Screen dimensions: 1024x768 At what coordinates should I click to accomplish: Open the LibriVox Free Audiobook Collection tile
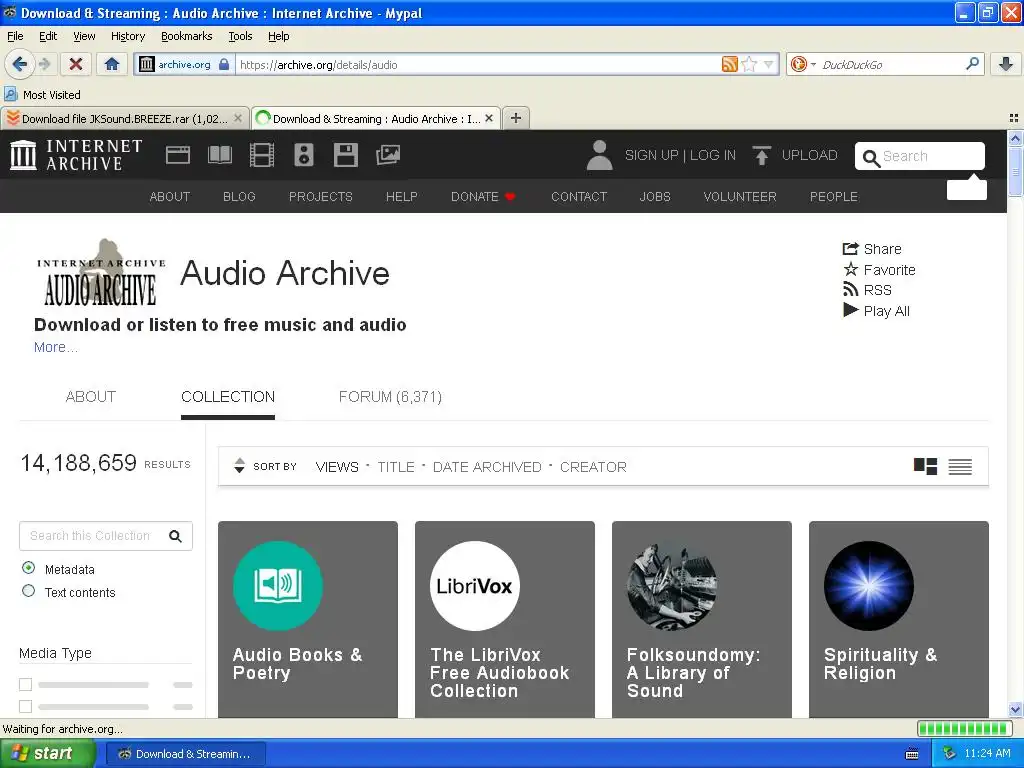click(505, 619)
